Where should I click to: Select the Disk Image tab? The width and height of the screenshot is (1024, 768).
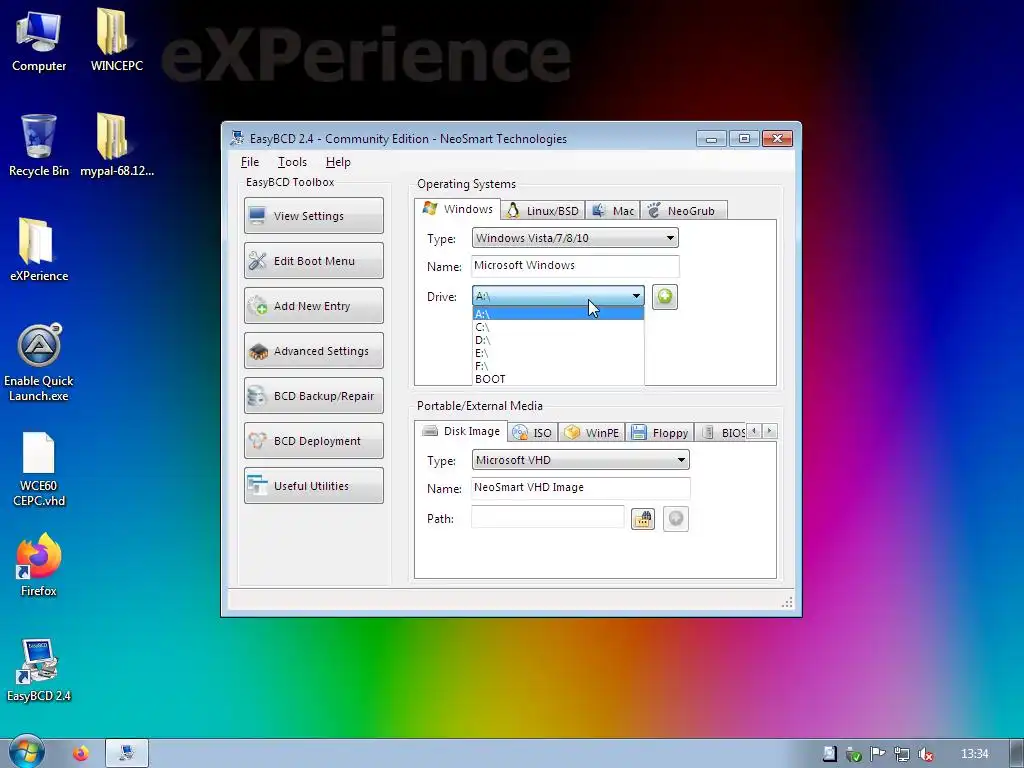click(x=461, y=431)
